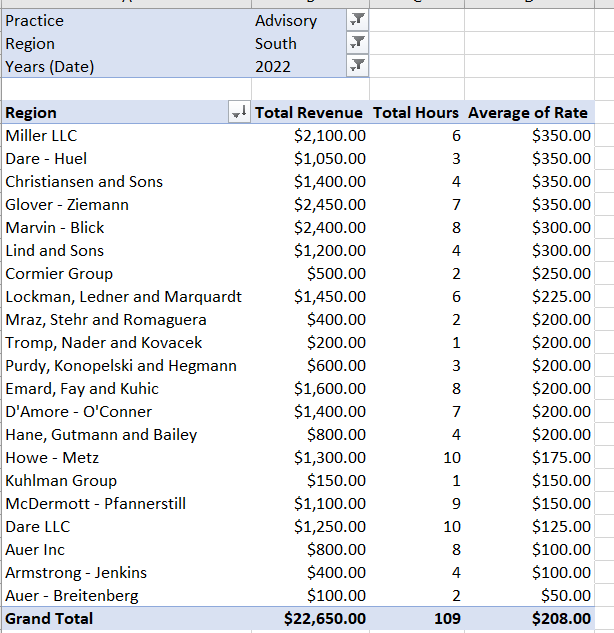The image size is (614, 633).
Task: Open the Years (Date) filter dropdown
Action: click(357, 67)
